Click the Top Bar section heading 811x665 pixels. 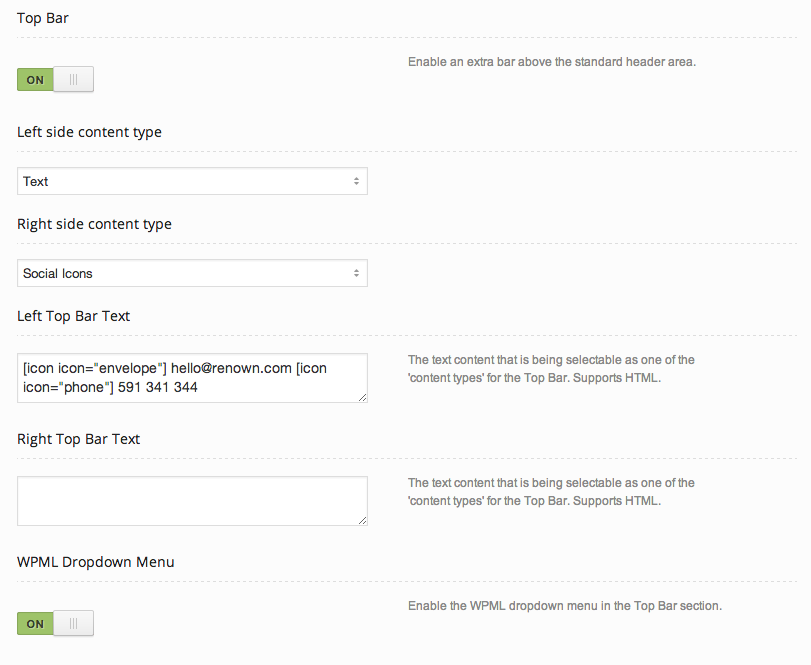[x=43, y=18]
